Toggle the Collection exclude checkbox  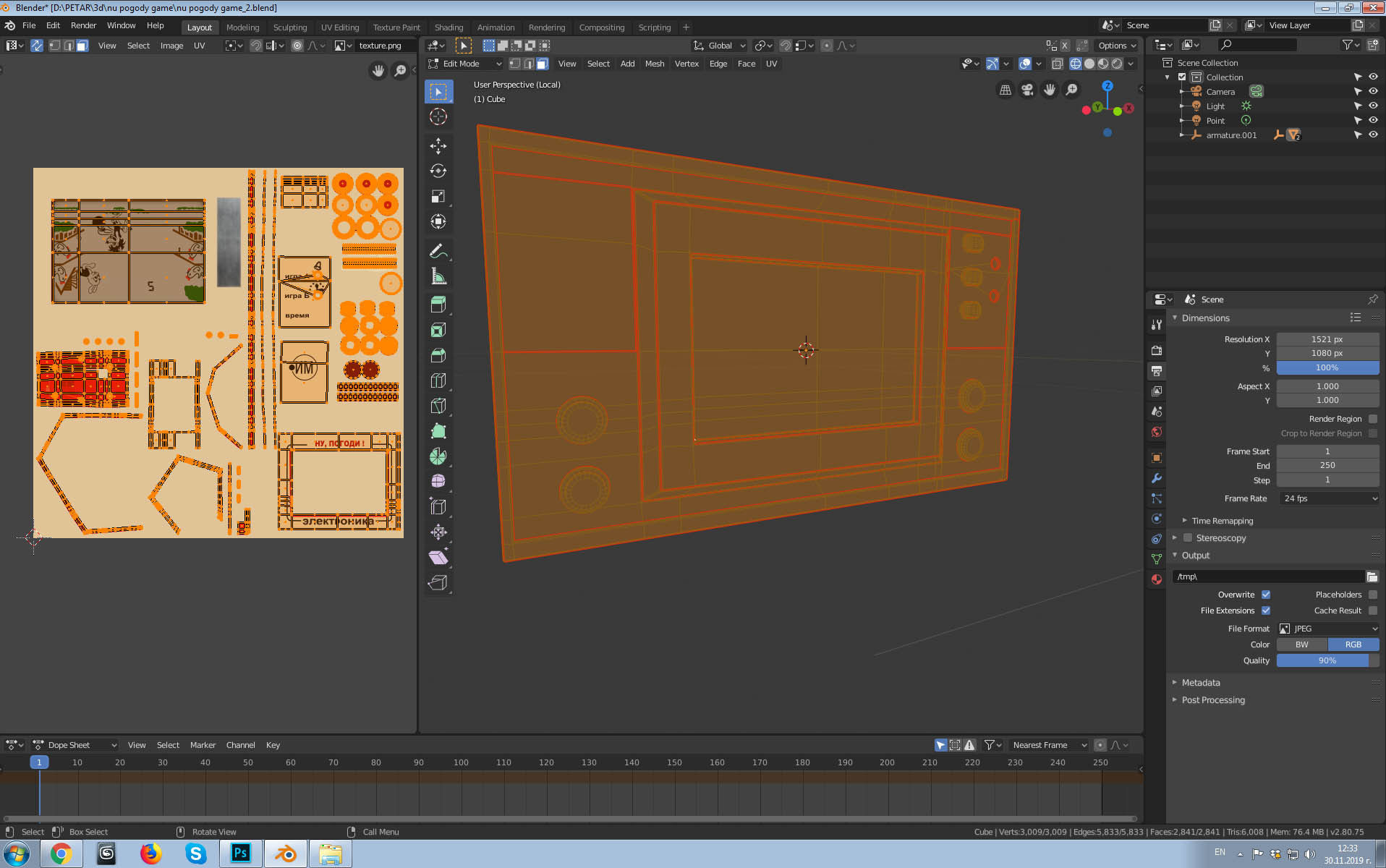(1182, 77)
